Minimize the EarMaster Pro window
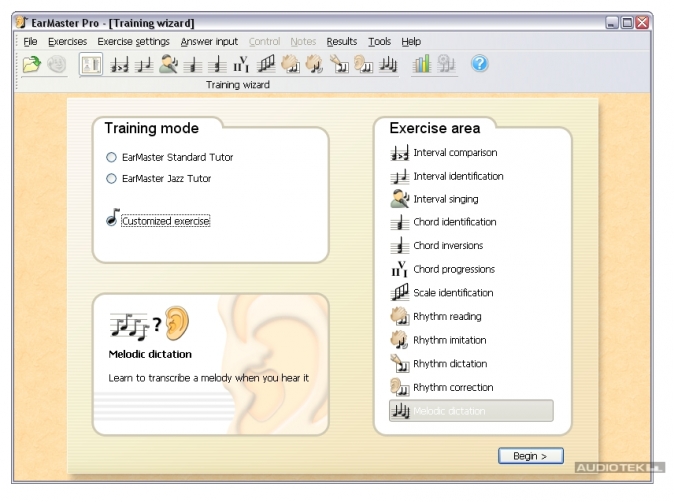 tap(612, 22)
